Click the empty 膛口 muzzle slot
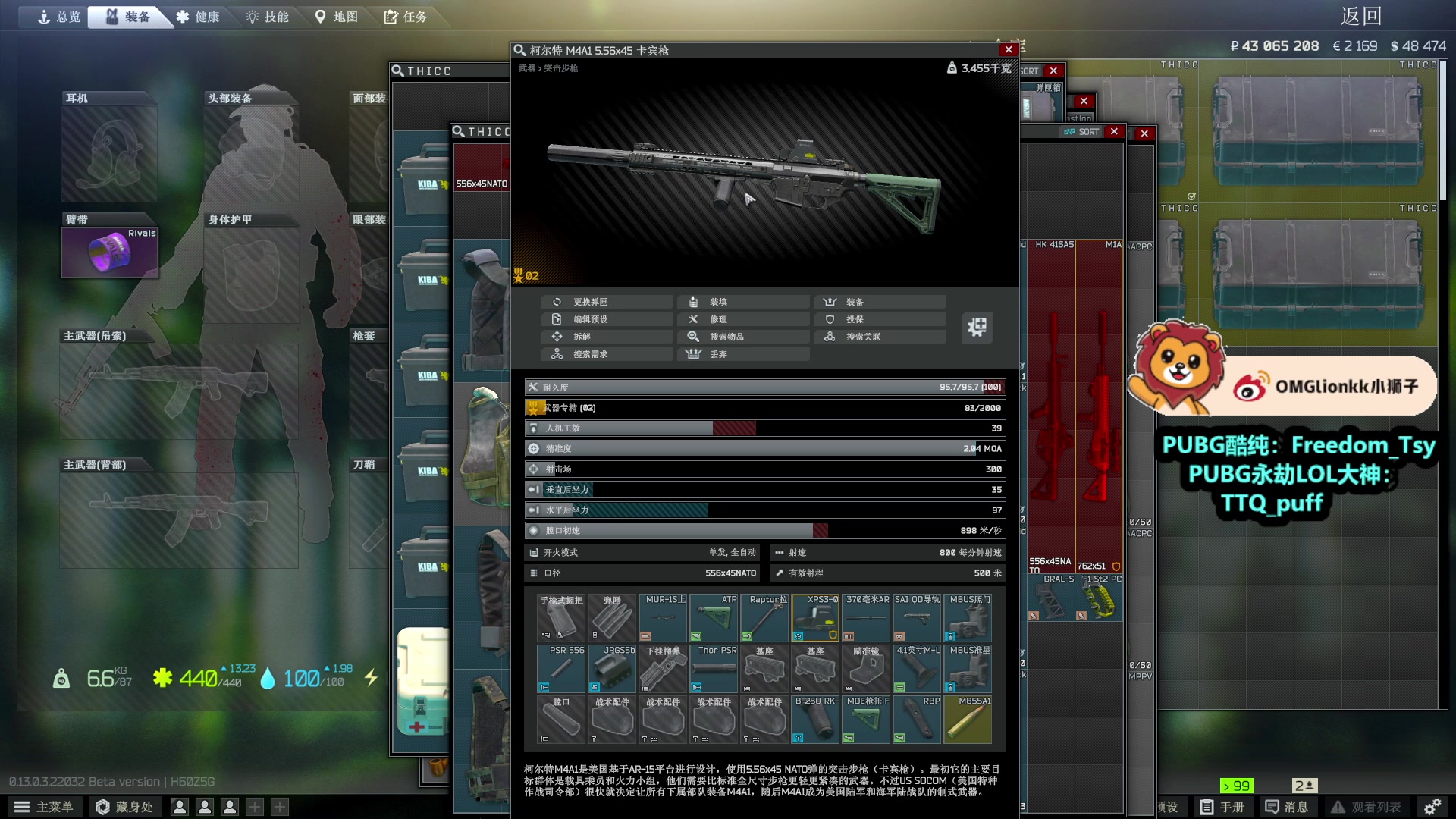This screenshot has width=1456, height=819. (x=561, y=720)
